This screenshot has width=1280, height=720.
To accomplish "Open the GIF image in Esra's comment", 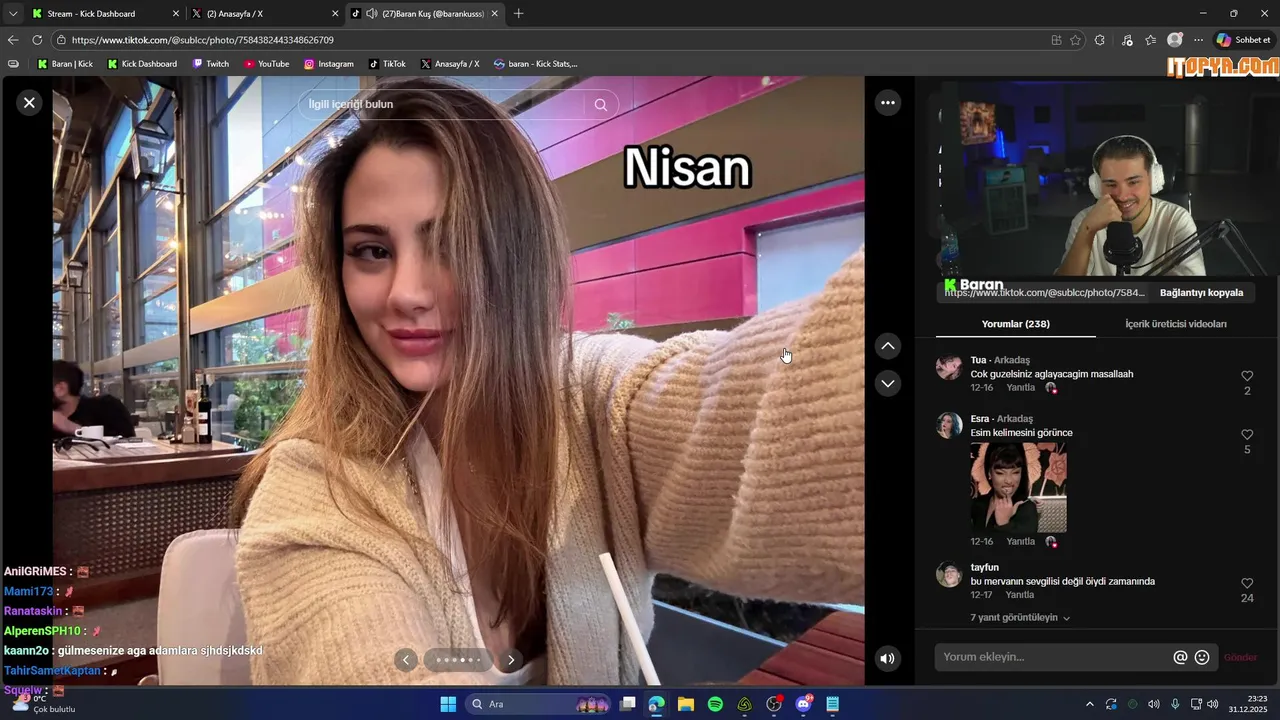I will point(1018,488).
